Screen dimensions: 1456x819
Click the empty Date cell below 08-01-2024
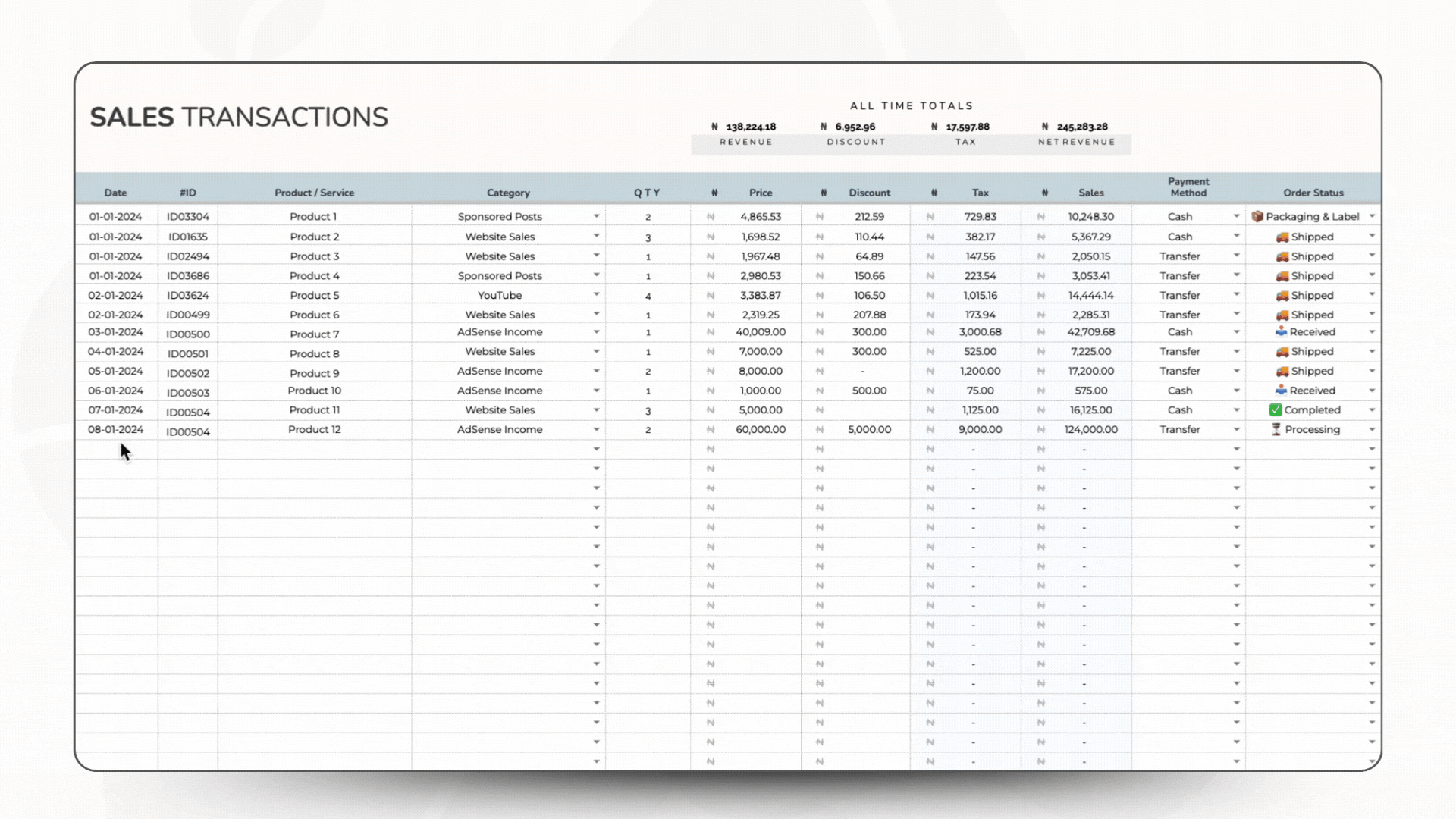click(x=116, y=450)
